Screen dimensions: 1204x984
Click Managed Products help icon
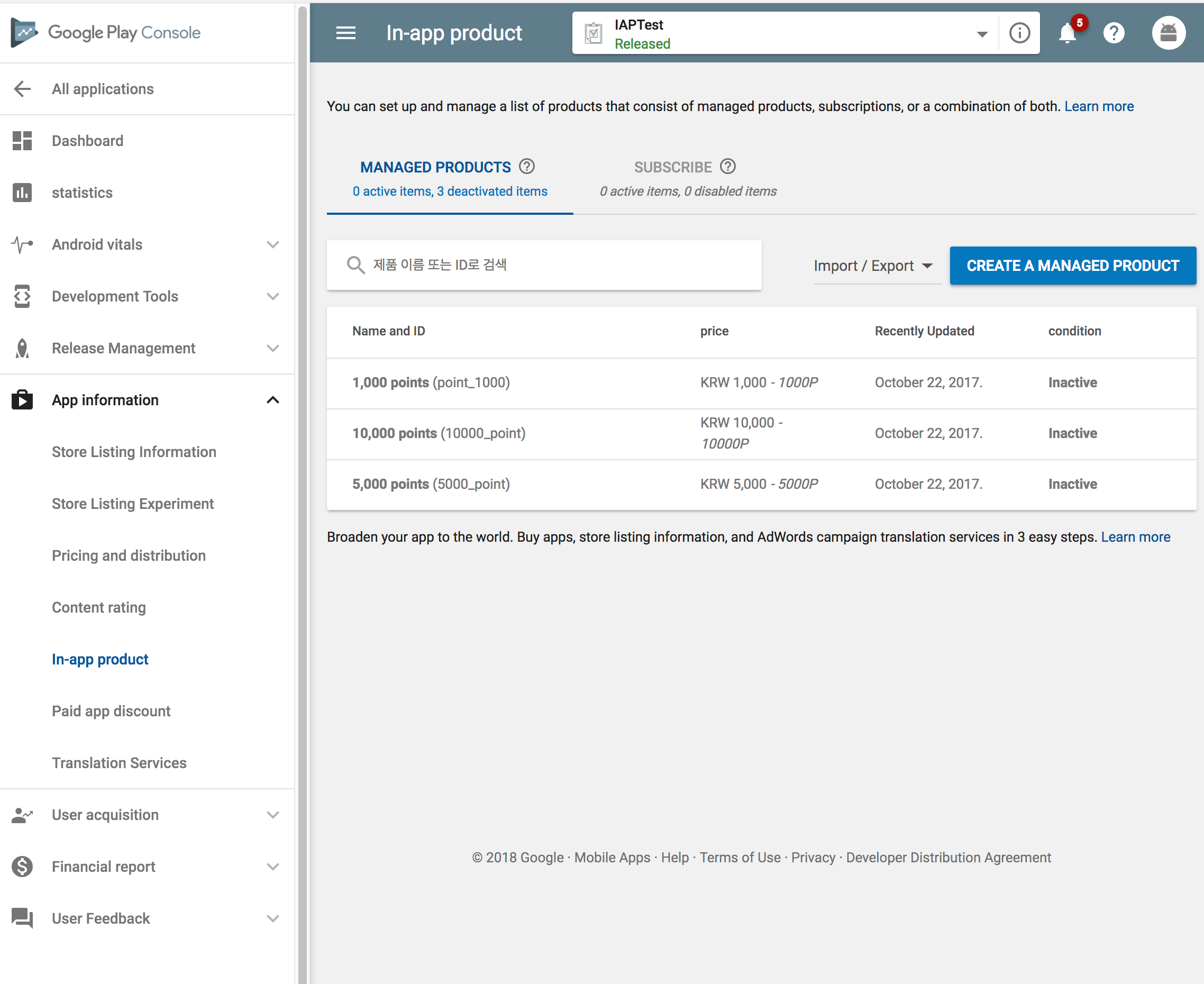(526, 167)
